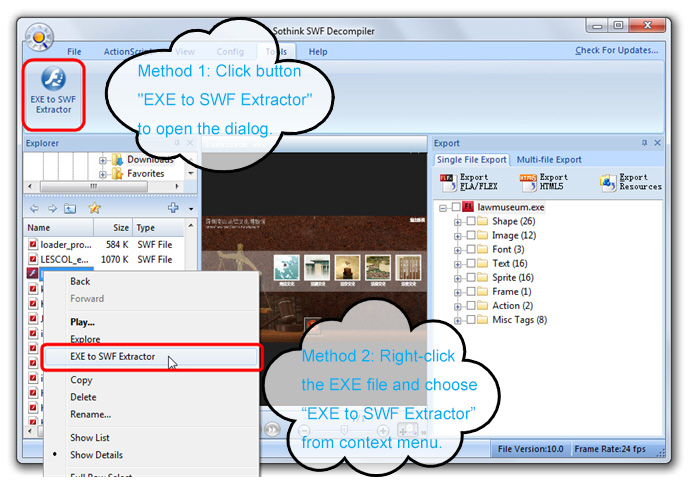Select the LESCOL_e... SWF file icon

click(33, 259)
